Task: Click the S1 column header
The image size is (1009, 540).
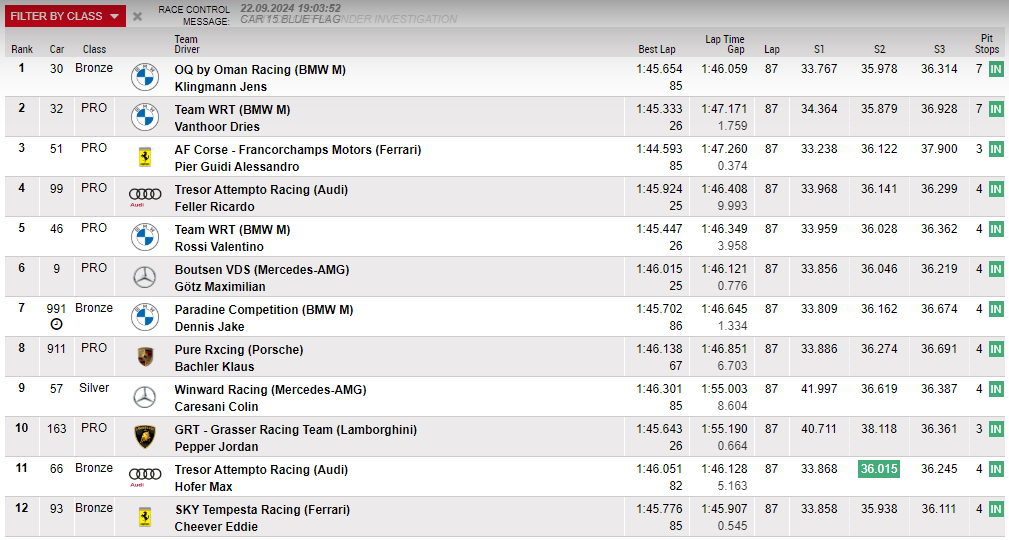Action: pos(819,49)
